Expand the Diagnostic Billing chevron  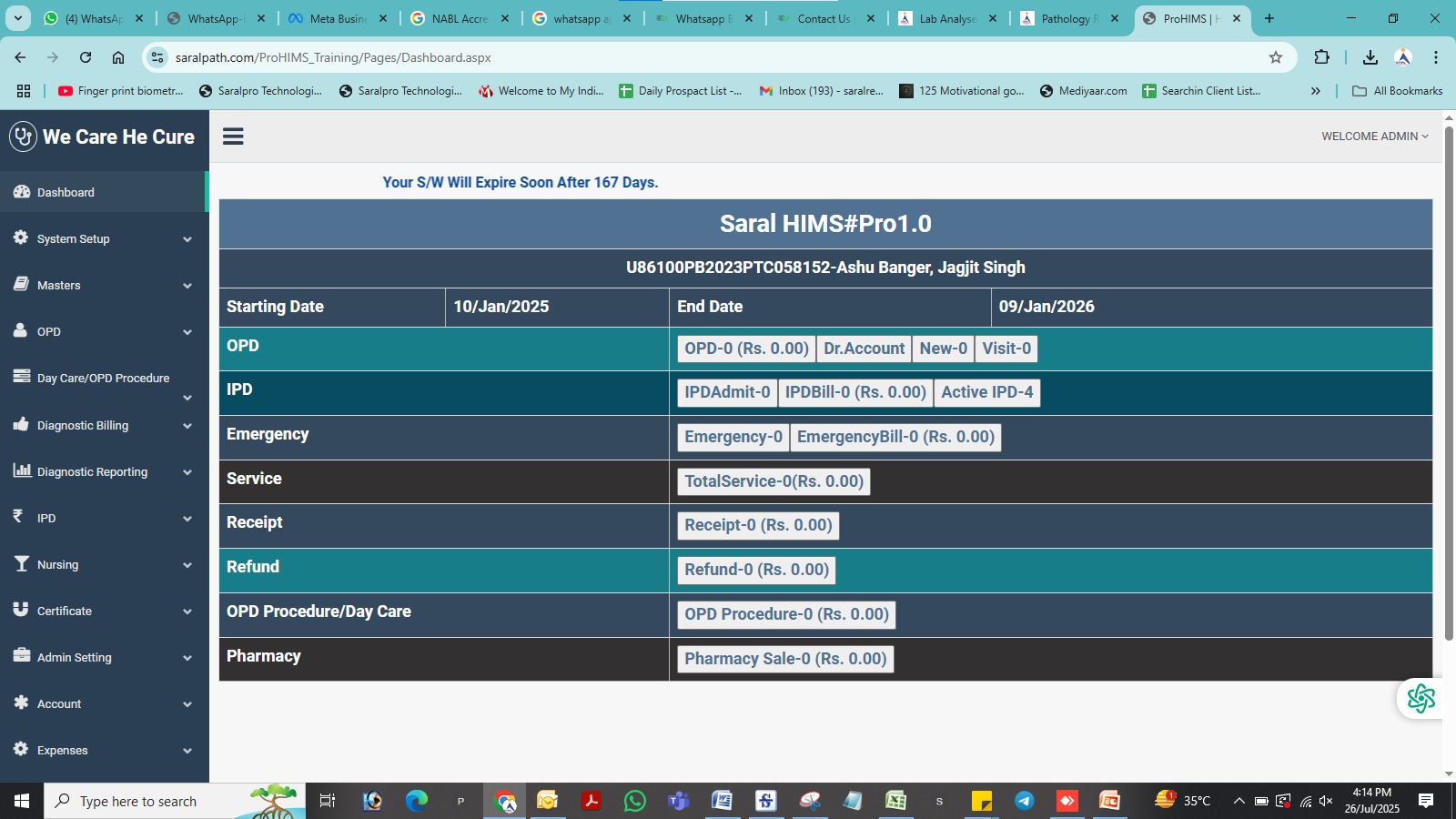tap(187, 426)
